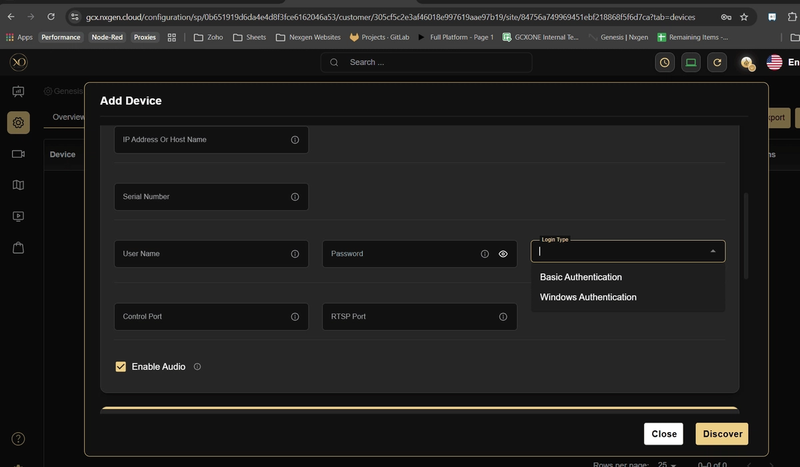
Task: Toggle password visibility eye icon
Action: click(503, 254)
